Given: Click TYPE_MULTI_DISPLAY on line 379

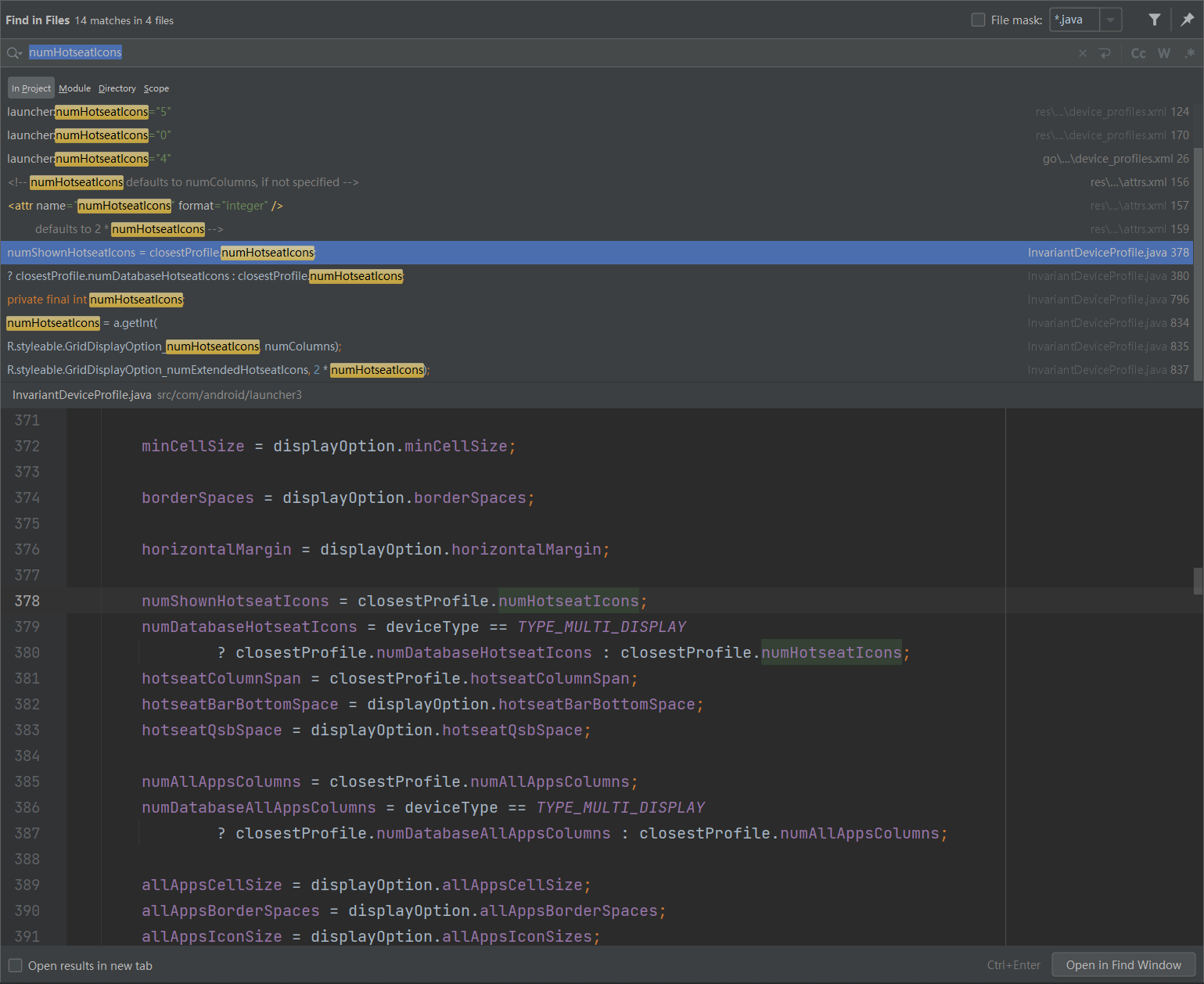Looking at the screenshot, I should tap(602, 627).
